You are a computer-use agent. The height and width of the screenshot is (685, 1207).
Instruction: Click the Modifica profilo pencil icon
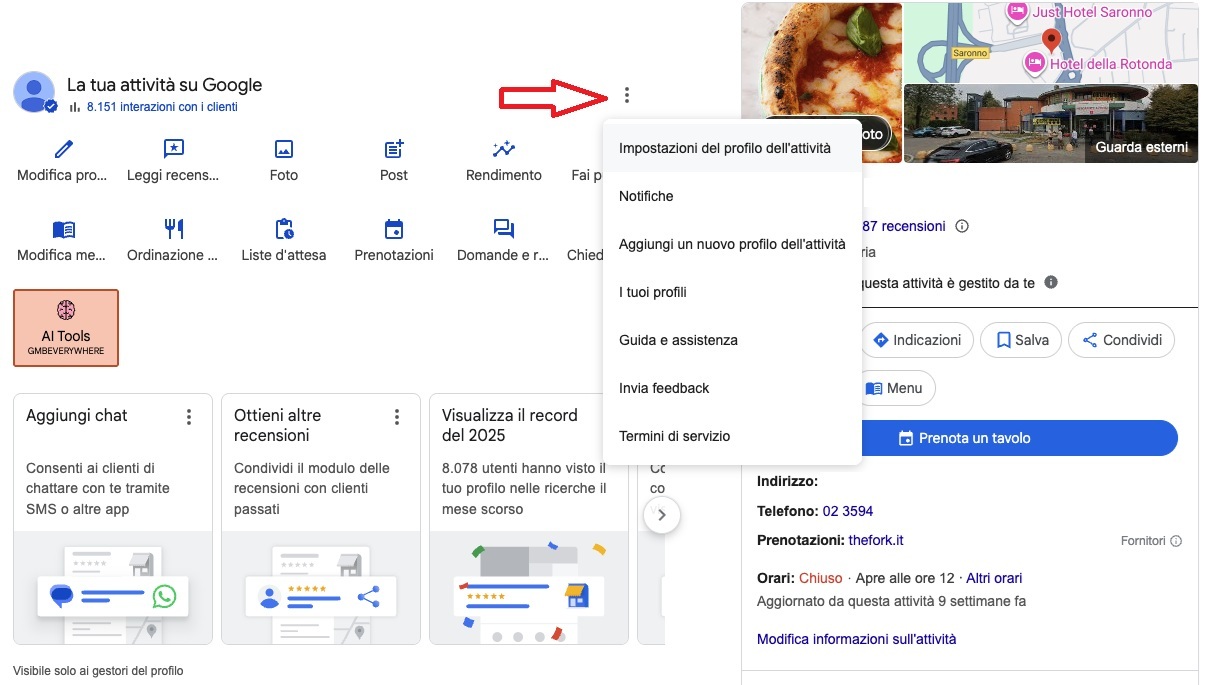(x=64, y=149)
